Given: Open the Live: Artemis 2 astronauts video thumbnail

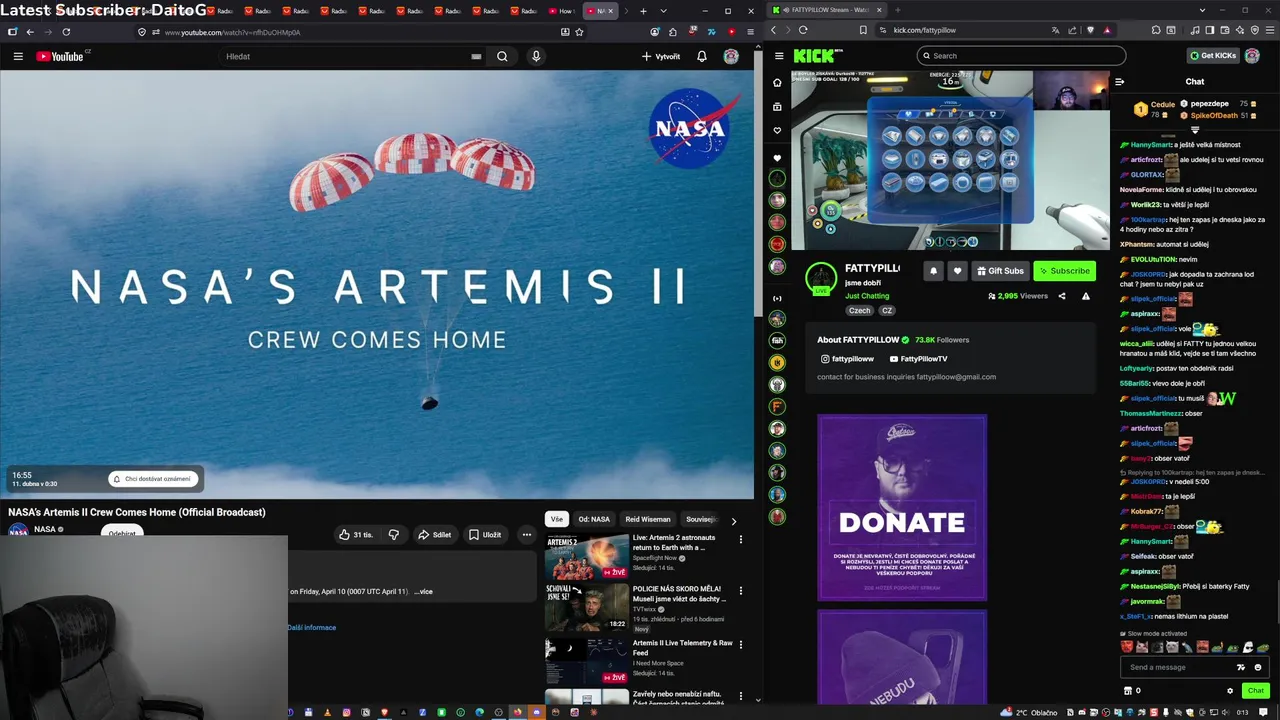Looking at the screenshot, I should 587,557.
